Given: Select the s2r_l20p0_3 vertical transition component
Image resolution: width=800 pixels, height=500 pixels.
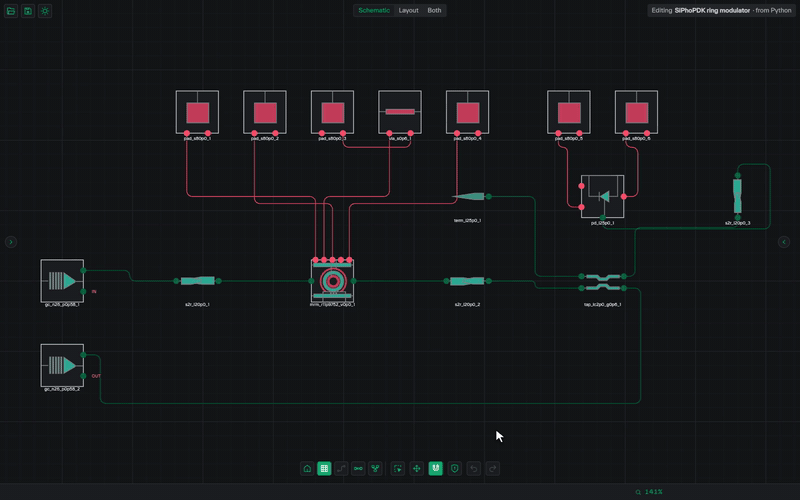Looking at the screenshot, I should click(x=737, y=196).
